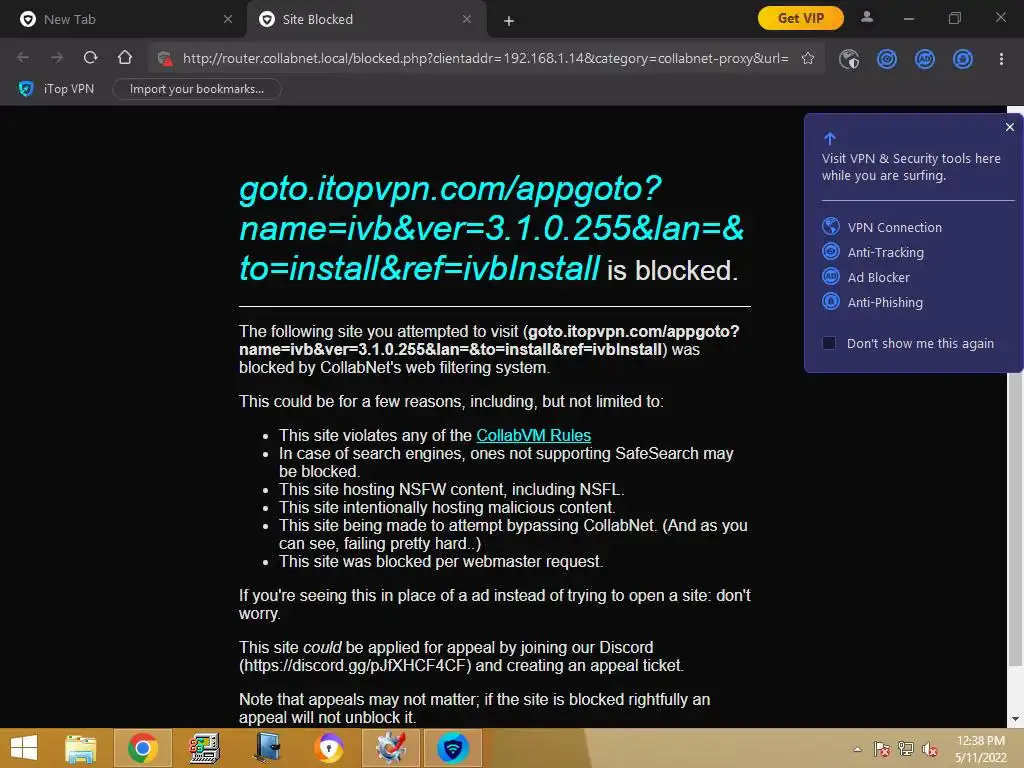The image size is (1024, 768).
Task: Select Anti-Tracking in the popup
Action: 873,252
